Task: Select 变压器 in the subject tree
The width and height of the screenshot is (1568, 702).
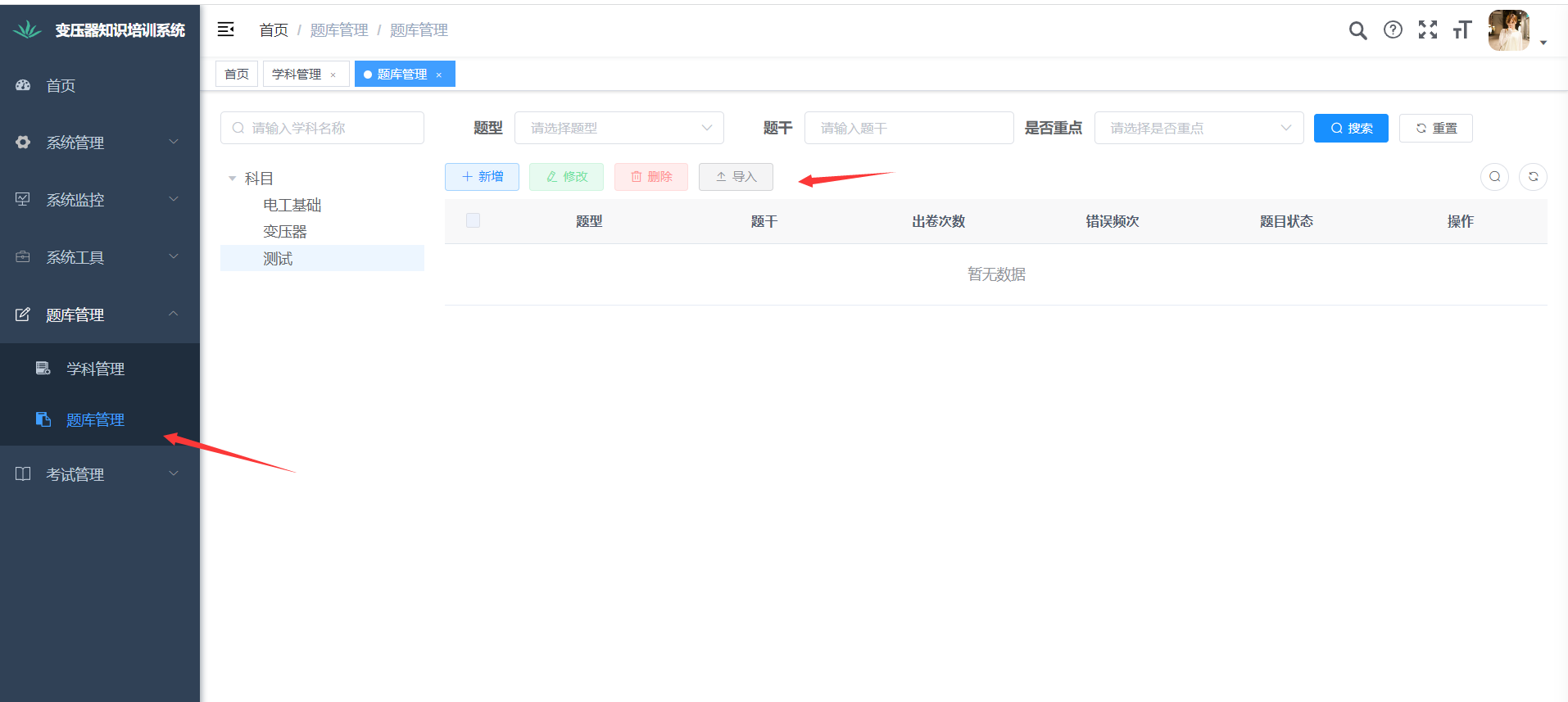Action: click(x=285, y=232)
